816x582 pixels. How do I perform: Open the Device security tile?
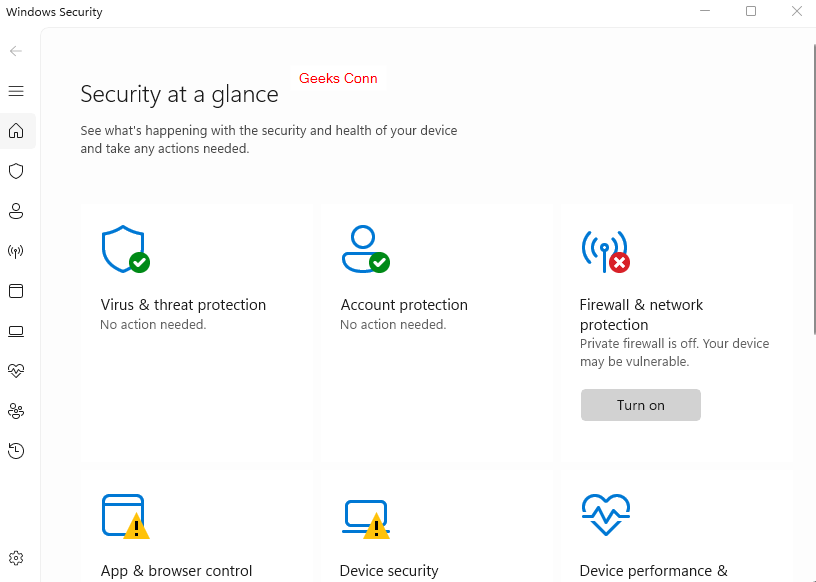(x=389, y=571)
